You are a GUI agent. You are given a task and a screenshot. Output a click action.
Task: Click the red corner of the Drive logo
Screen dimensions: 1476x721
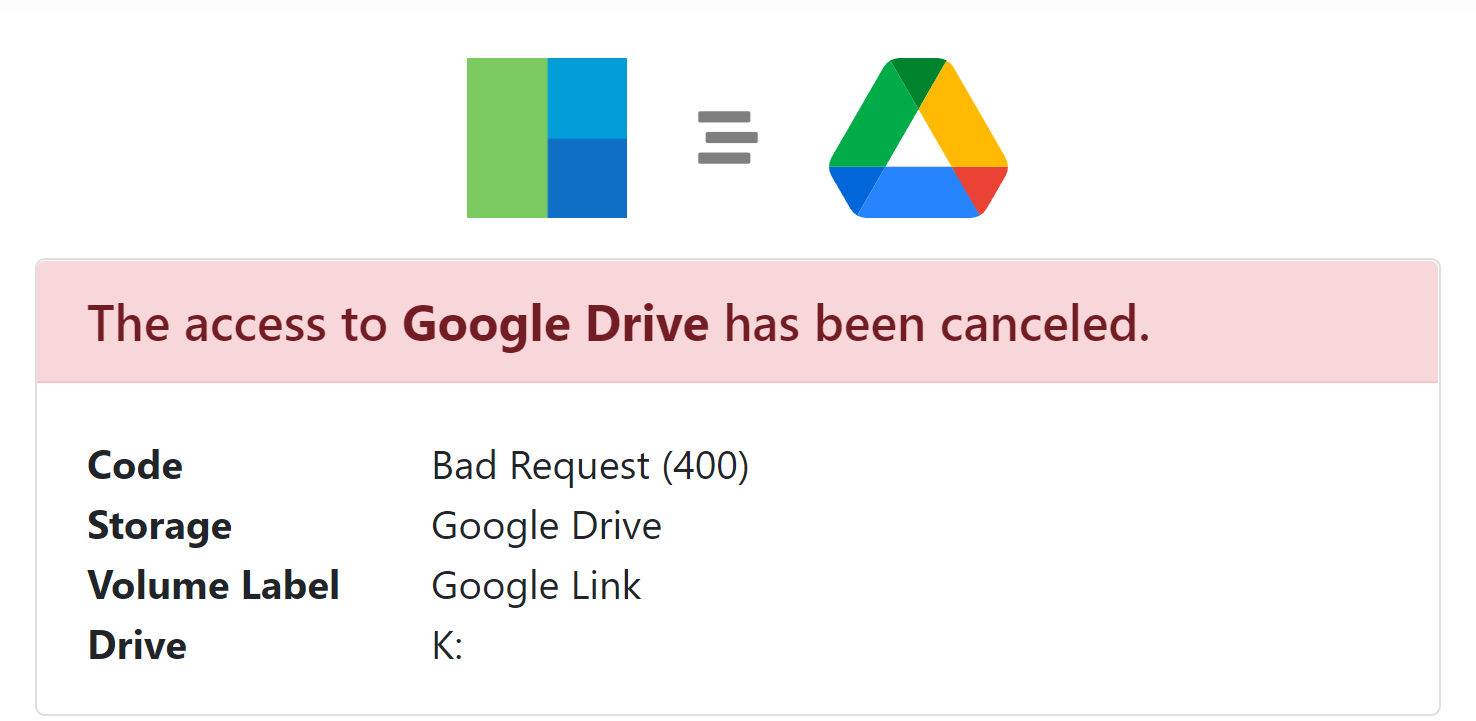click(982, 186)
